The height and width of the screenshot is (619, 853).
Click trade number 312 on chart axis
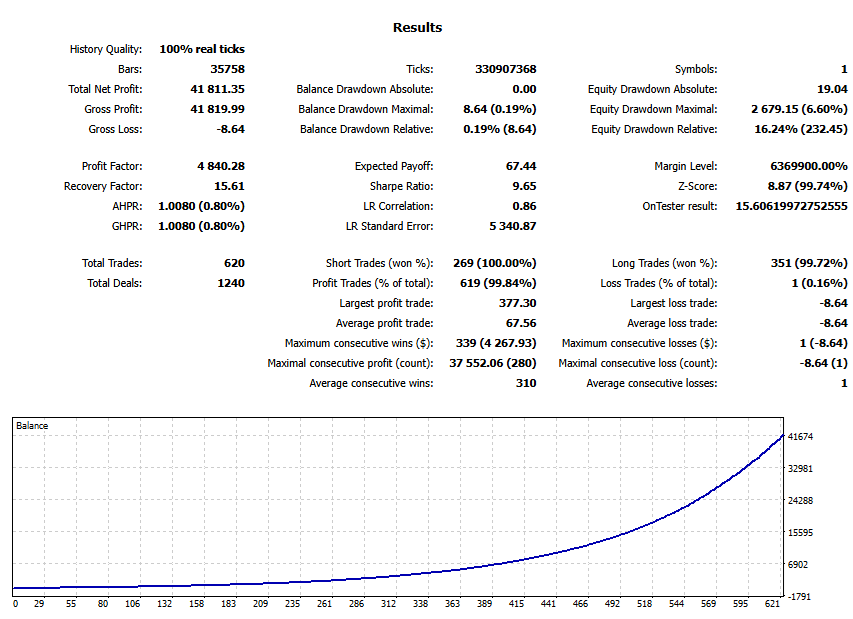coord(388,604)
